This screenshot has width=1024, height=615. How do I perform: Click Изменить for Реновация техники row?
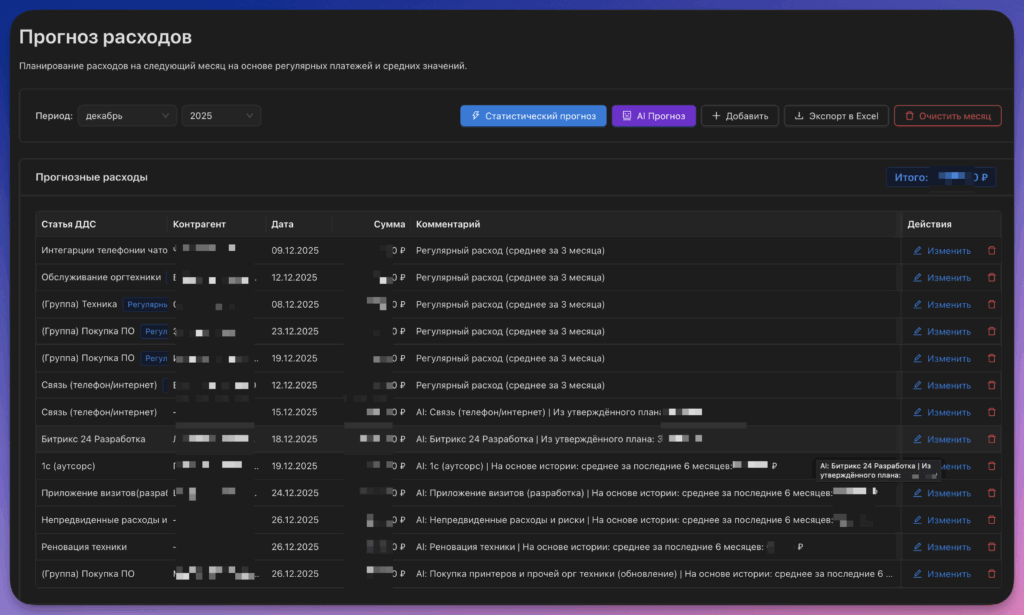[x=942, y=547]
